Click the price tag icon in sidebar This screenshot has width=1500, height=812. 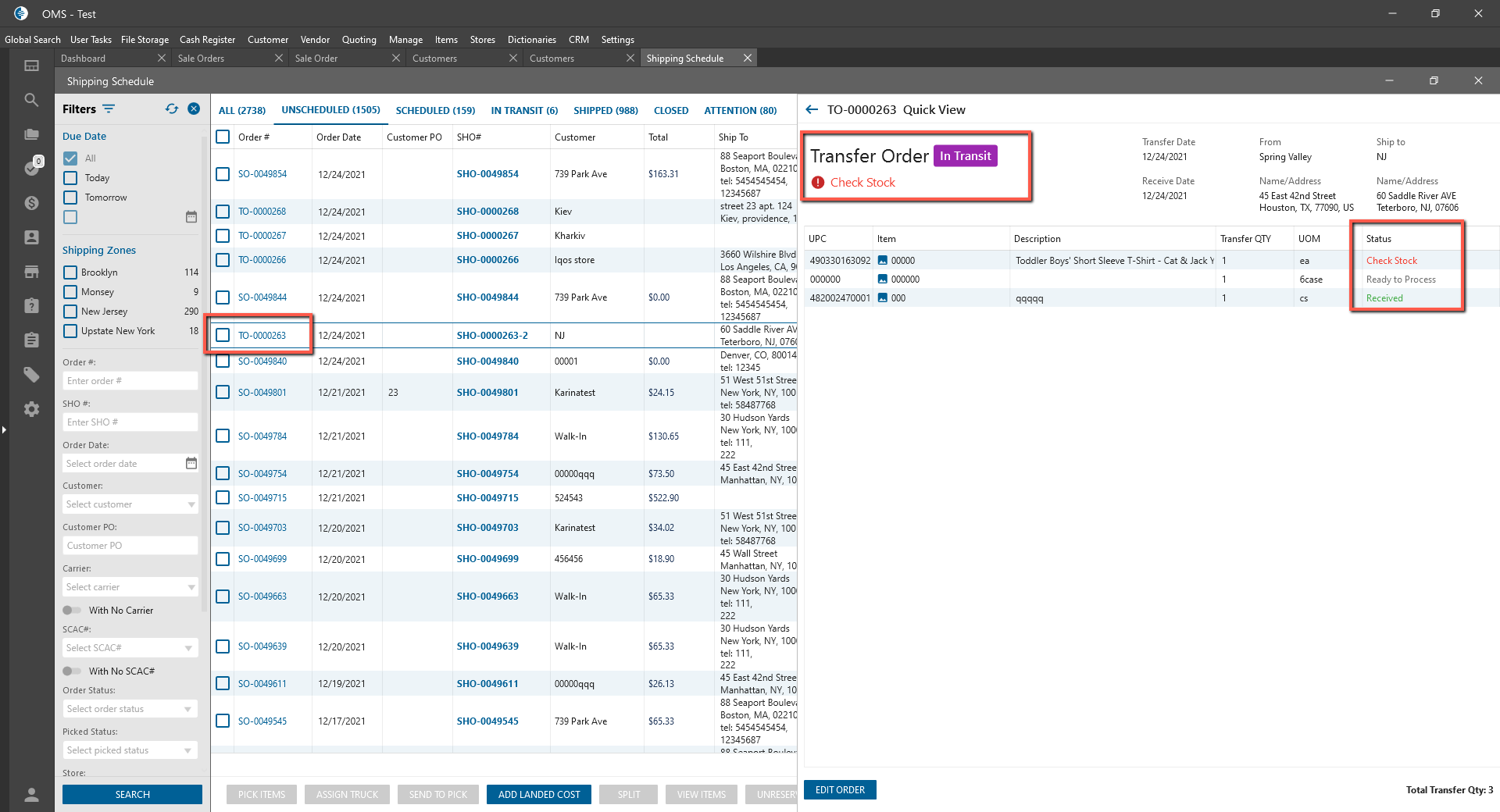coord(31,375)
